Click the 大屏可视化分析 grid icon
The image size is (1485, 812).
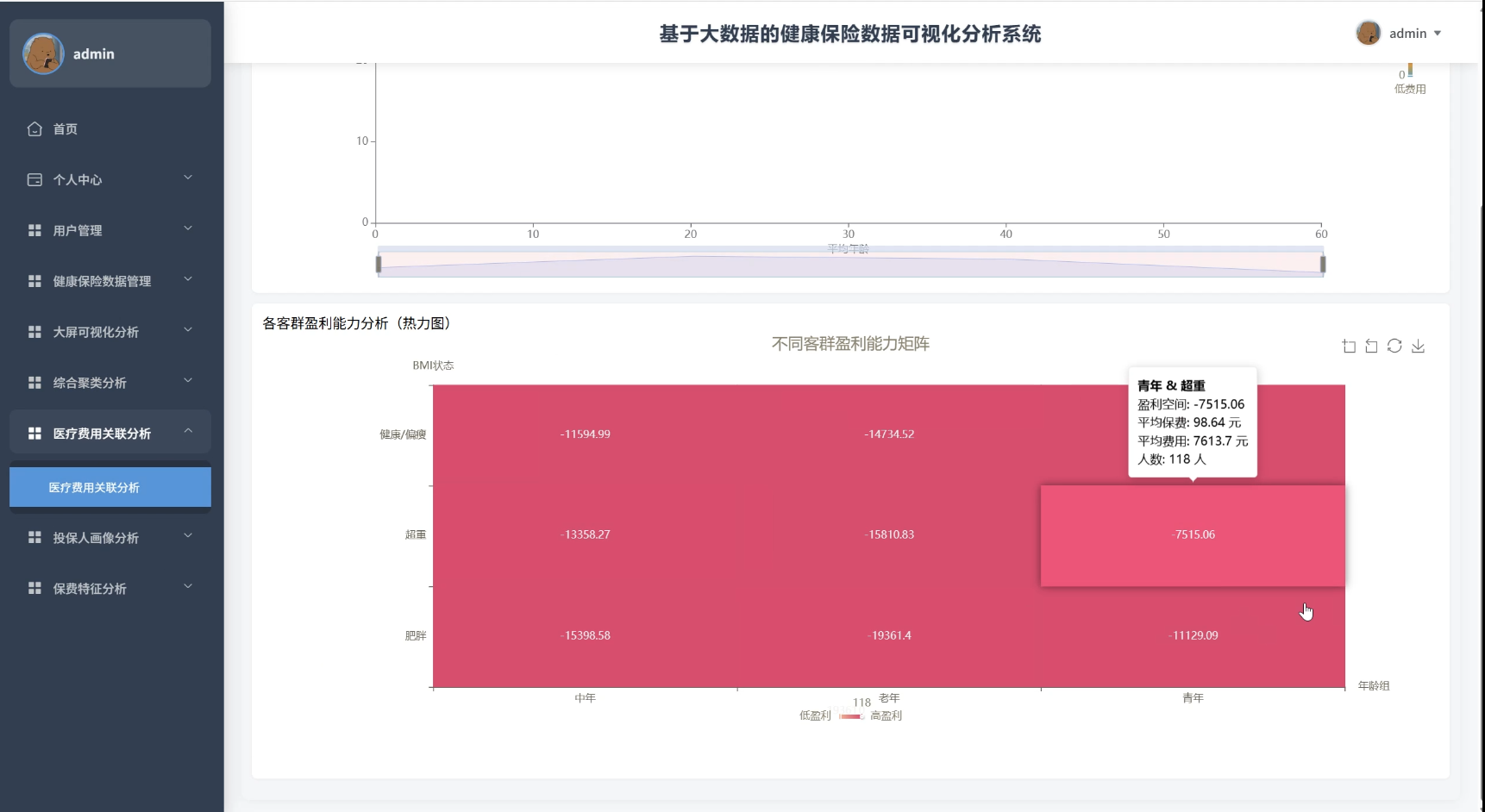point(34,332)
